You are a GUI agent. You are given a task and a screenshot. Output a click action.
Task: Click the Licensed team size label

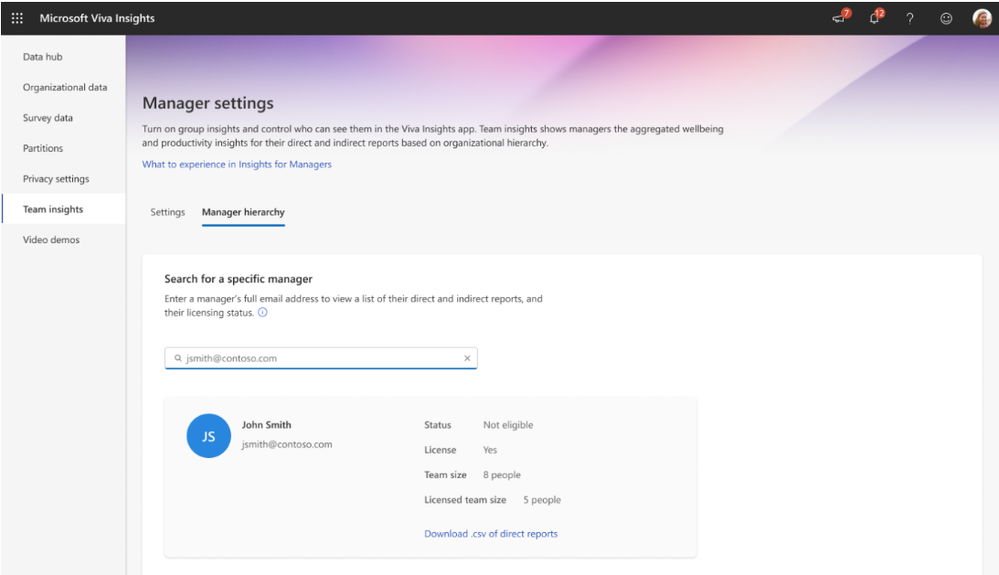coord(465,500)
